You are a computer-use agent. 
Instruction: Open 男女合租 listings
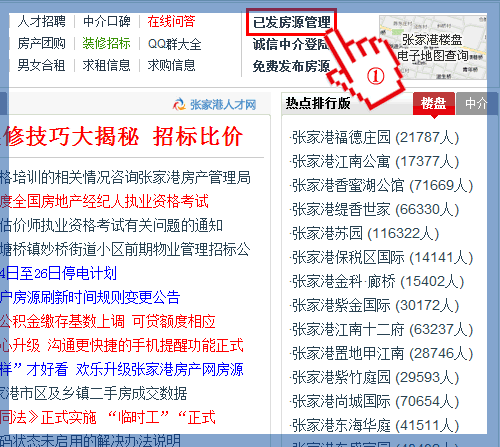[41, 65]
